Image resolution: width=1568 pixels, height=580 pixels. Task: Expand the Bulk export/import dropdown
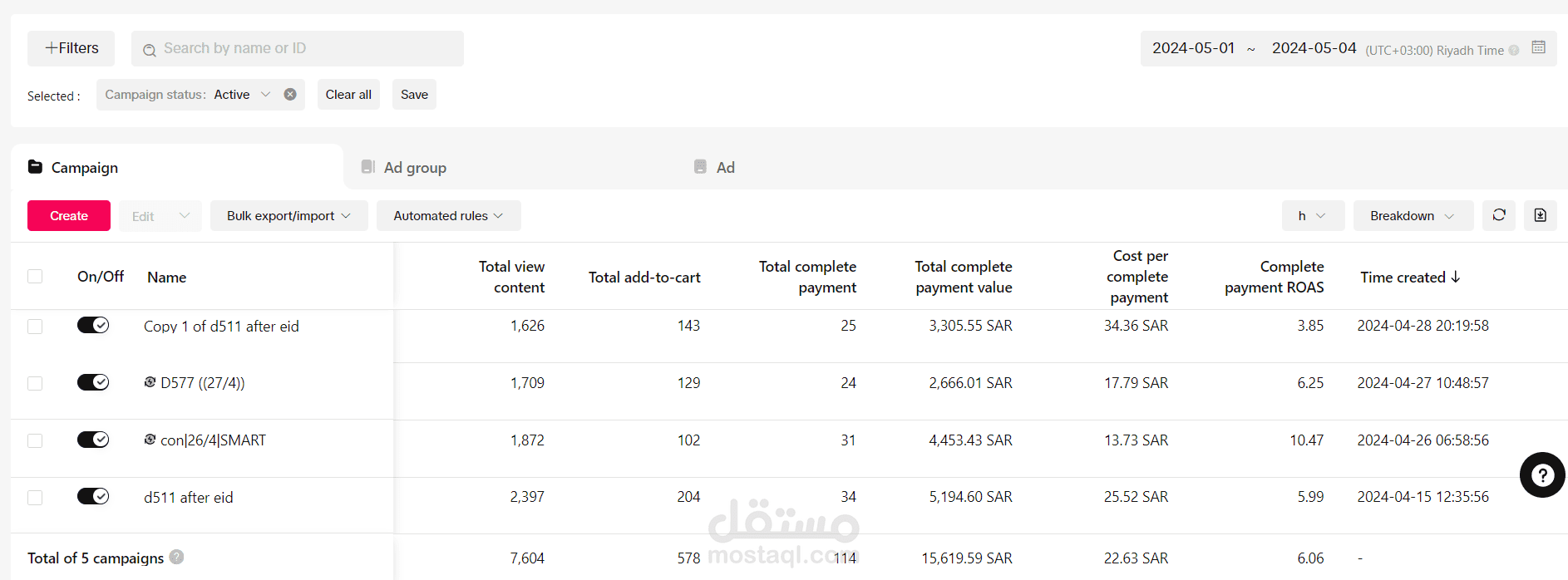pyautogui.click(x=288, y=216)
